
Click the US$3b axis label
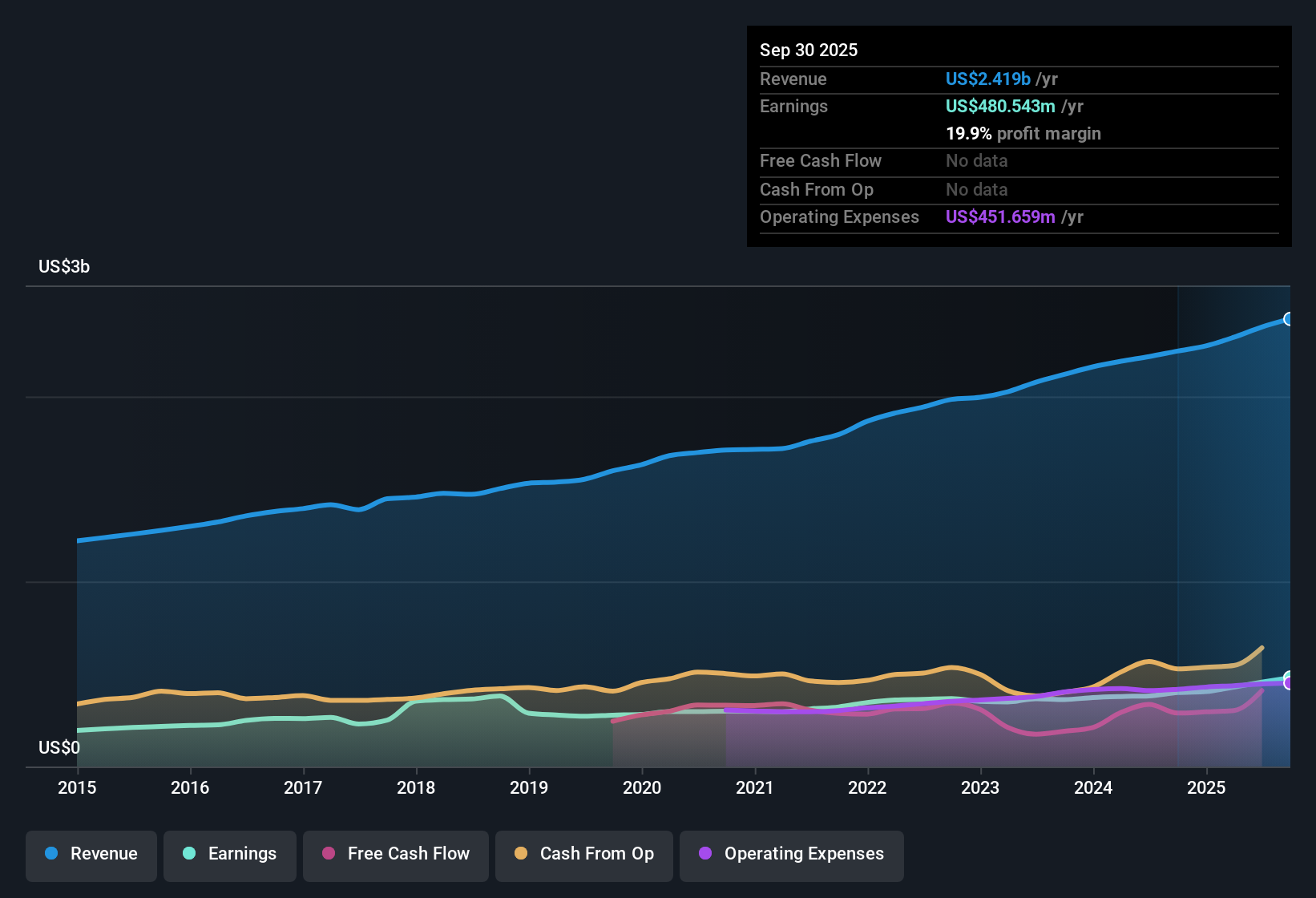63,266
